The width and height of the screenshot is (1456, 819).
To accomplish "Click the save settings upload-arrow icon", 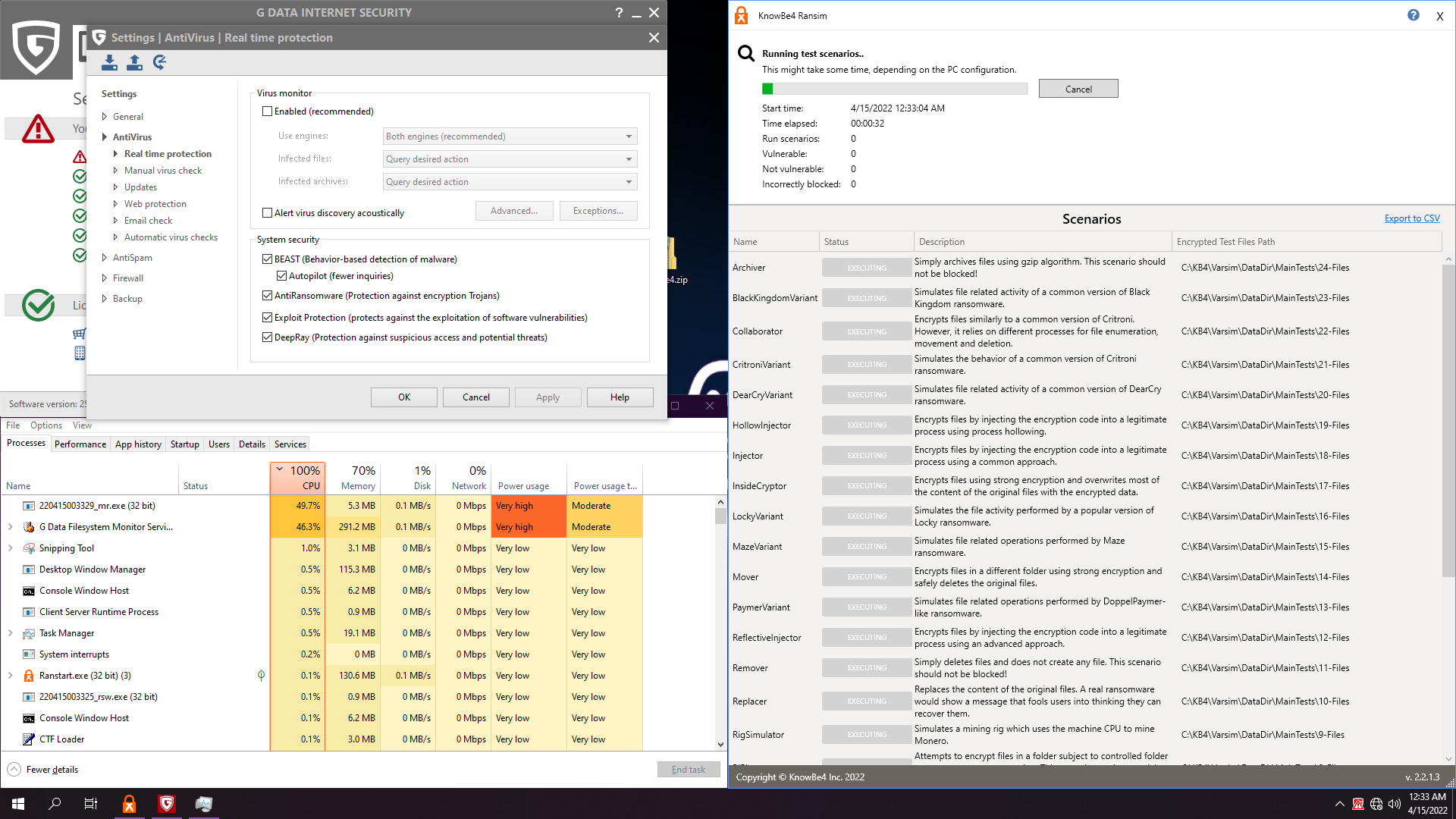I will tap(134, 62).
